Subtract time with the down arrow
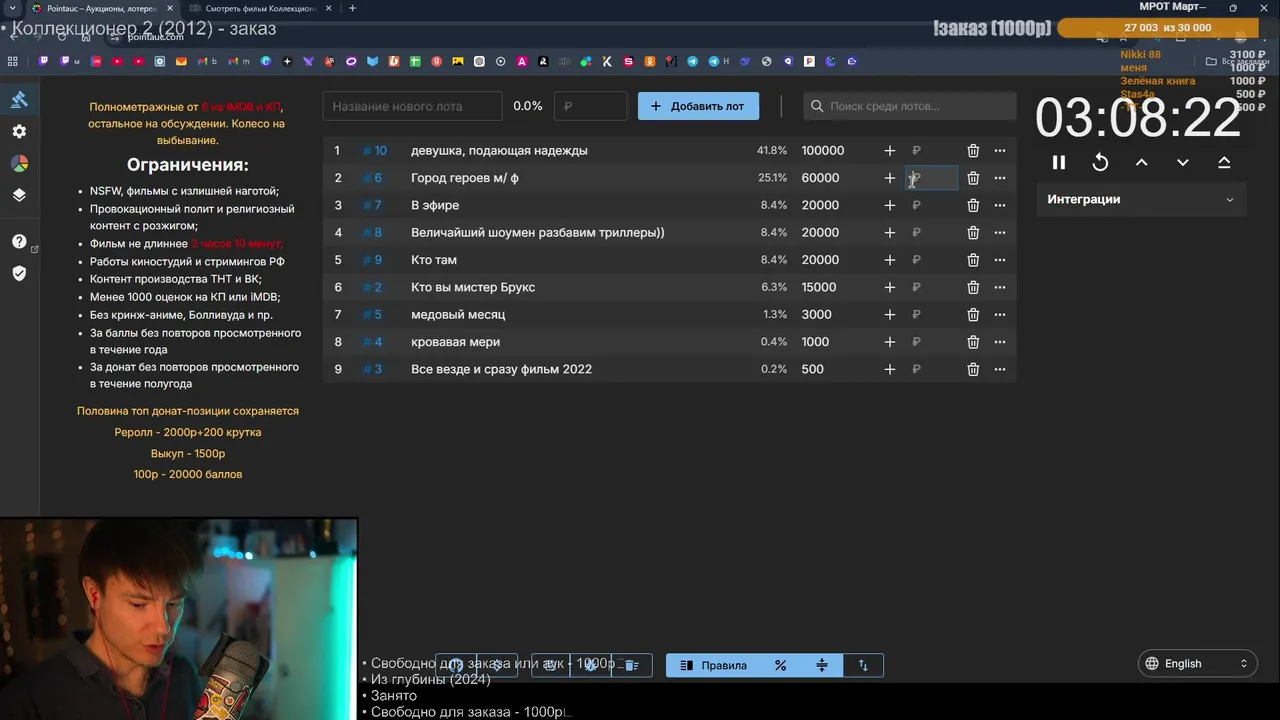 click(1183, 162)
